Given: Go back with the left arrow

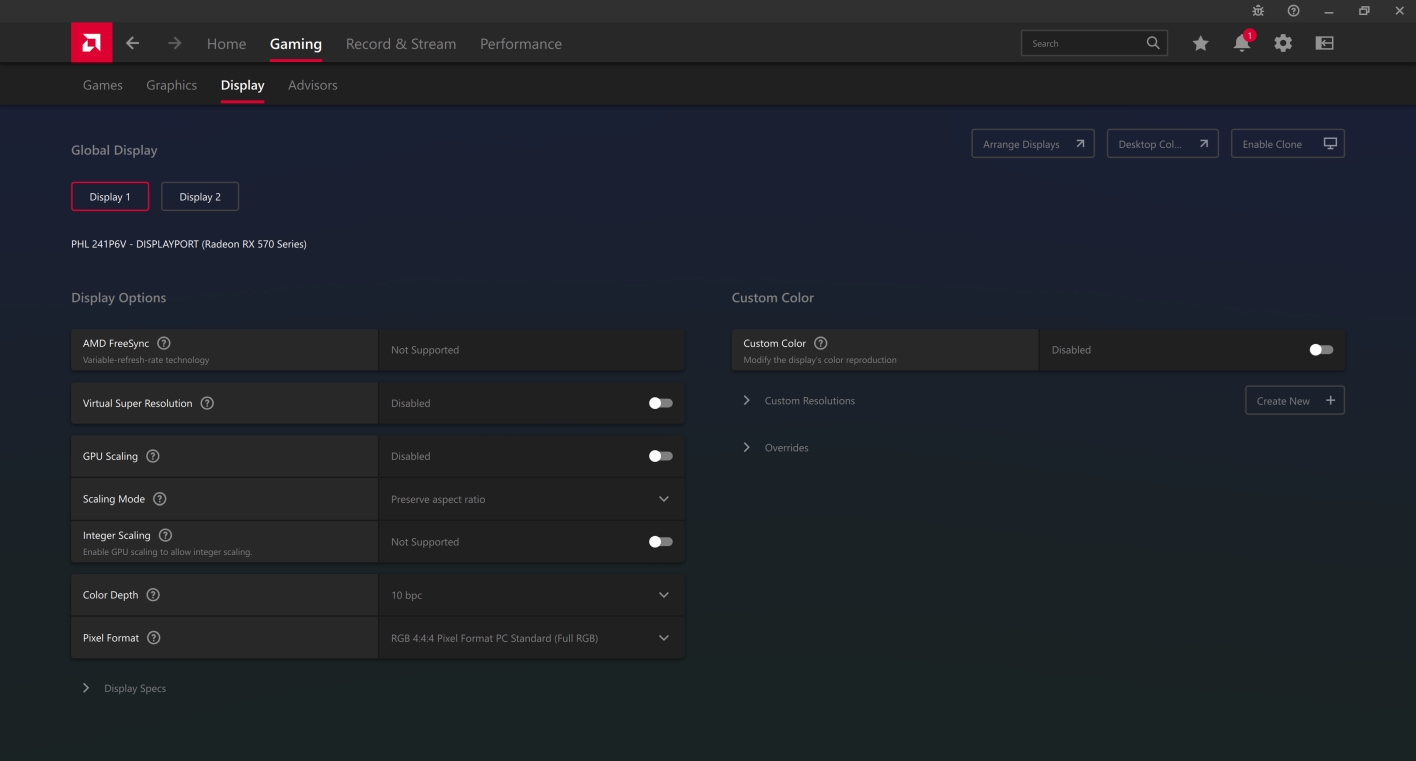Looking at the screenshot, I should 132,43.
